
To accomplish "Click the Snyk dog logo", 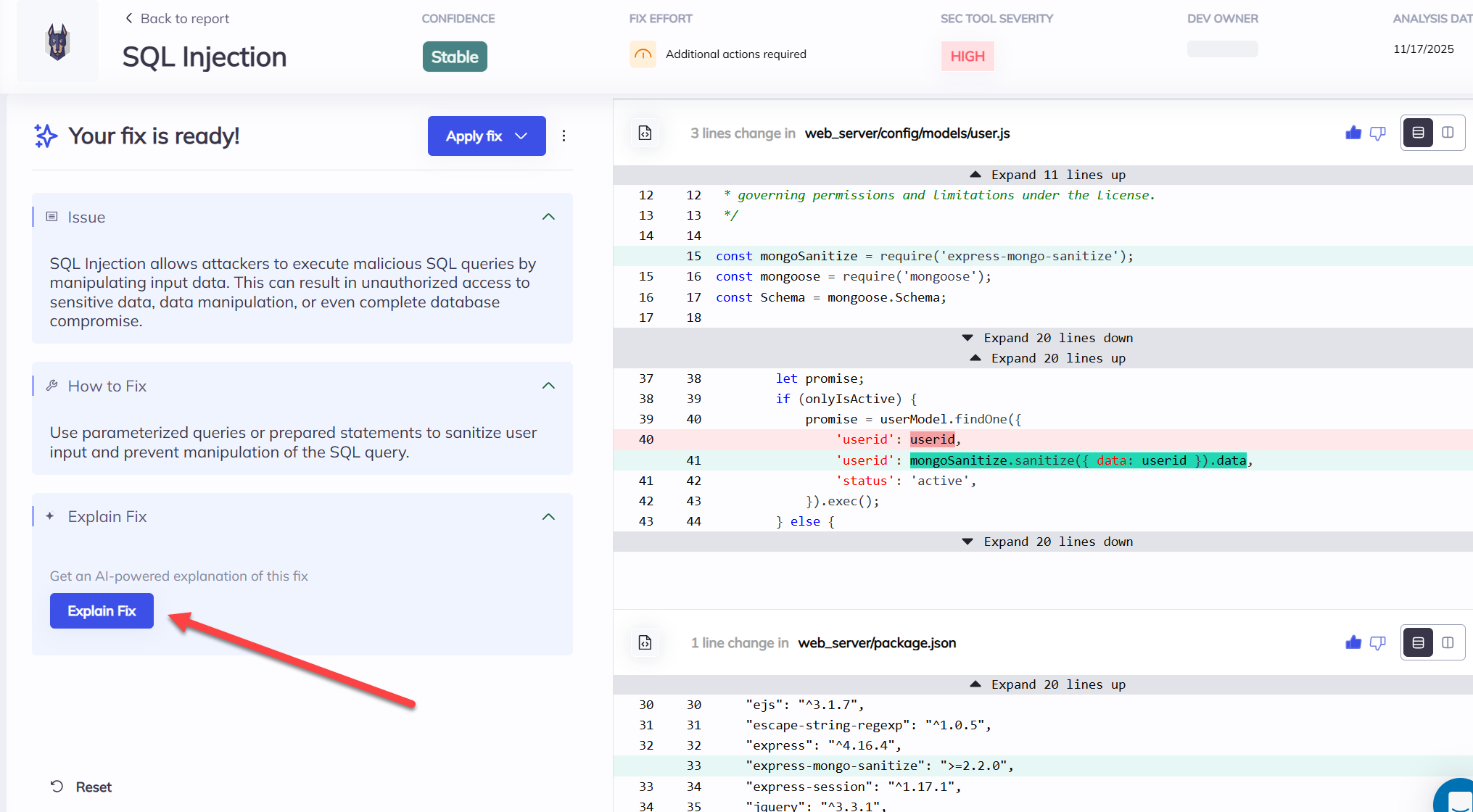I will coord(57,41).
